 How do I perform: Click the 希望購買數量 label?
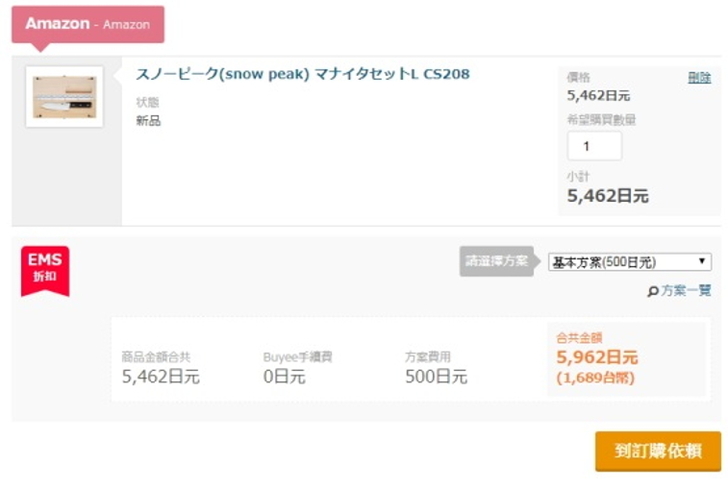(601, 120)
